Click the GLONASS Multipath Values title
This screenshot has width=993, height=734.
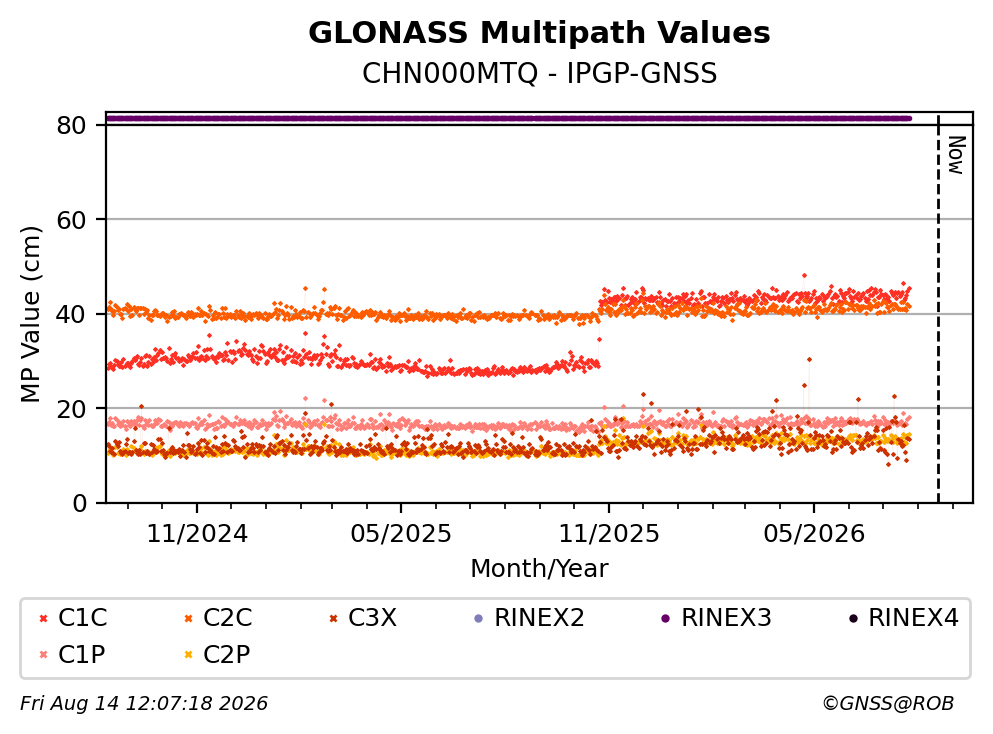click(539, 33)
